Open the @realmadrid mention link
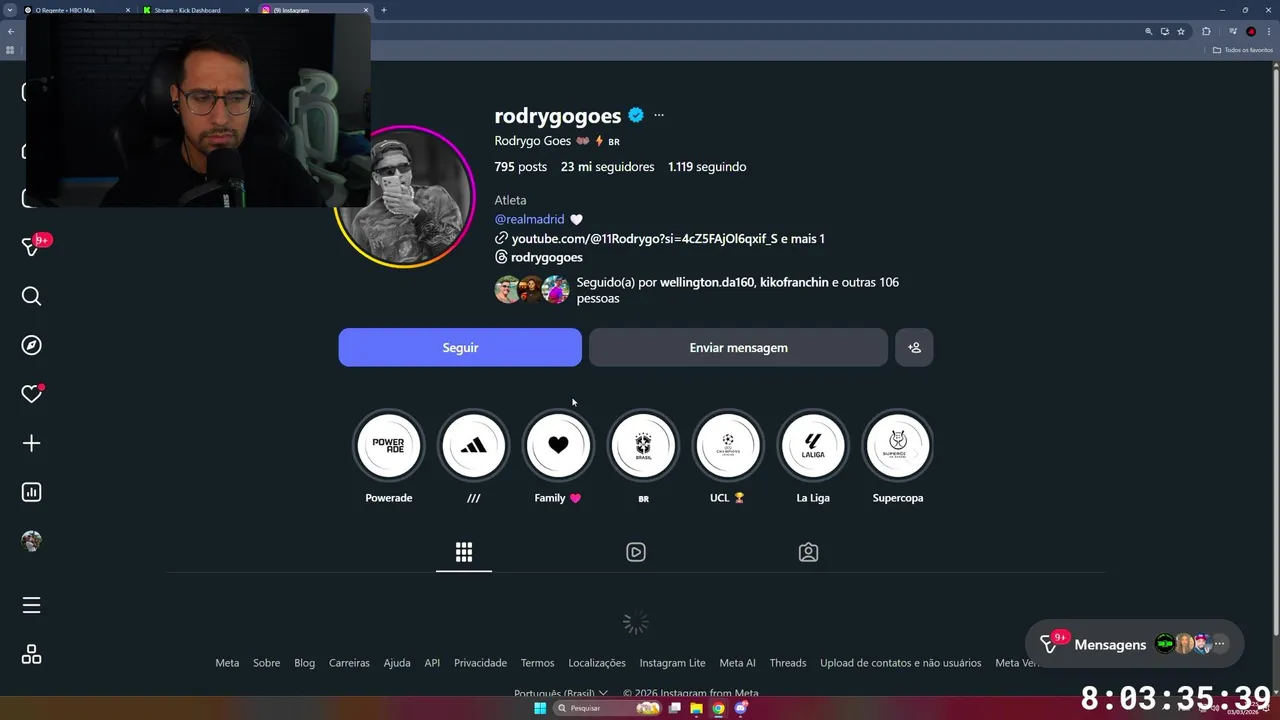Screen dimensions: 1280x720 coord(529,219)
